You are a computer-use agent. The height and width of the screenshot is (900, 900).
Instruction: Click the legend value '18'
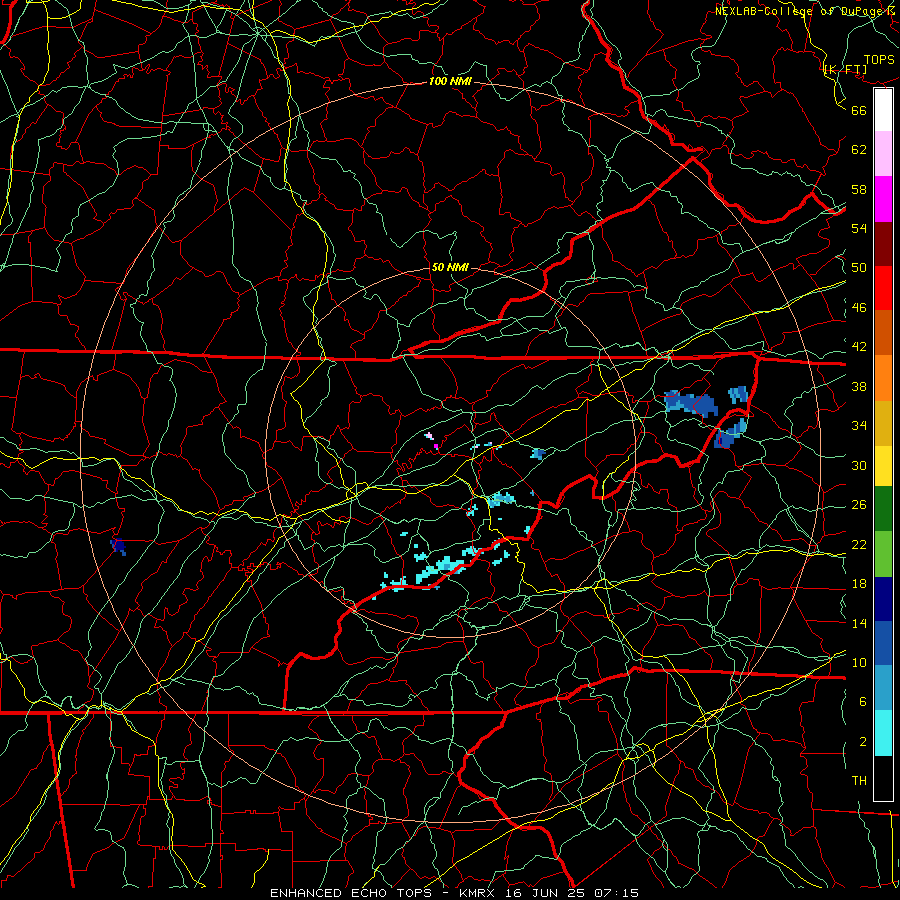click(x=859, y=584)
